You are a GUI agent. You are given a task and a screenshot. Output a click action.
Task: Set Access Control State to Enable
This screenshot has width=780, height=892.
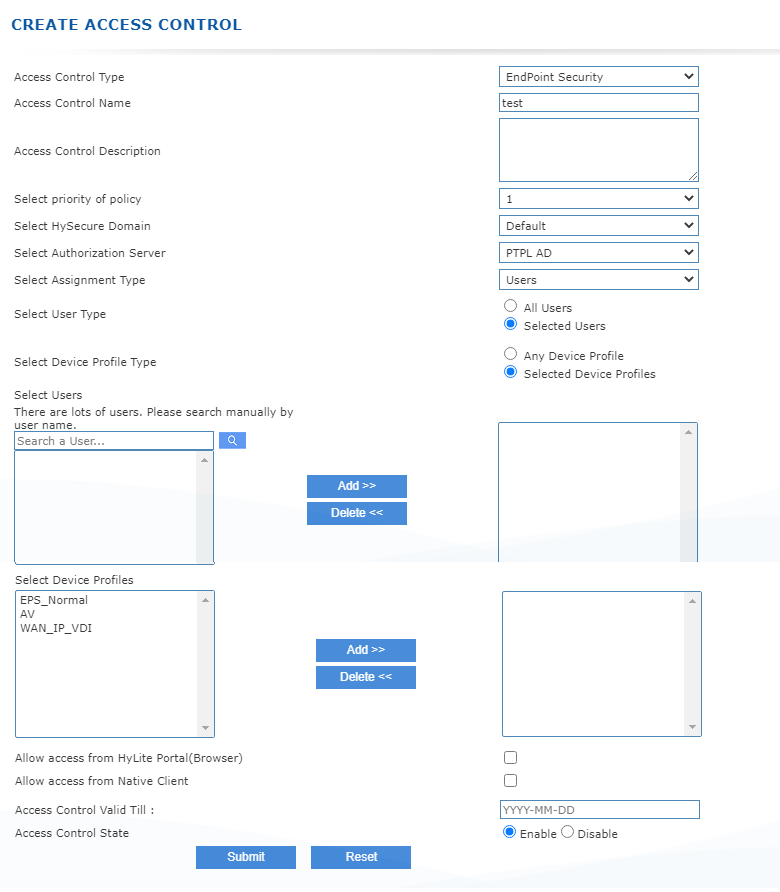click(509, 832)
